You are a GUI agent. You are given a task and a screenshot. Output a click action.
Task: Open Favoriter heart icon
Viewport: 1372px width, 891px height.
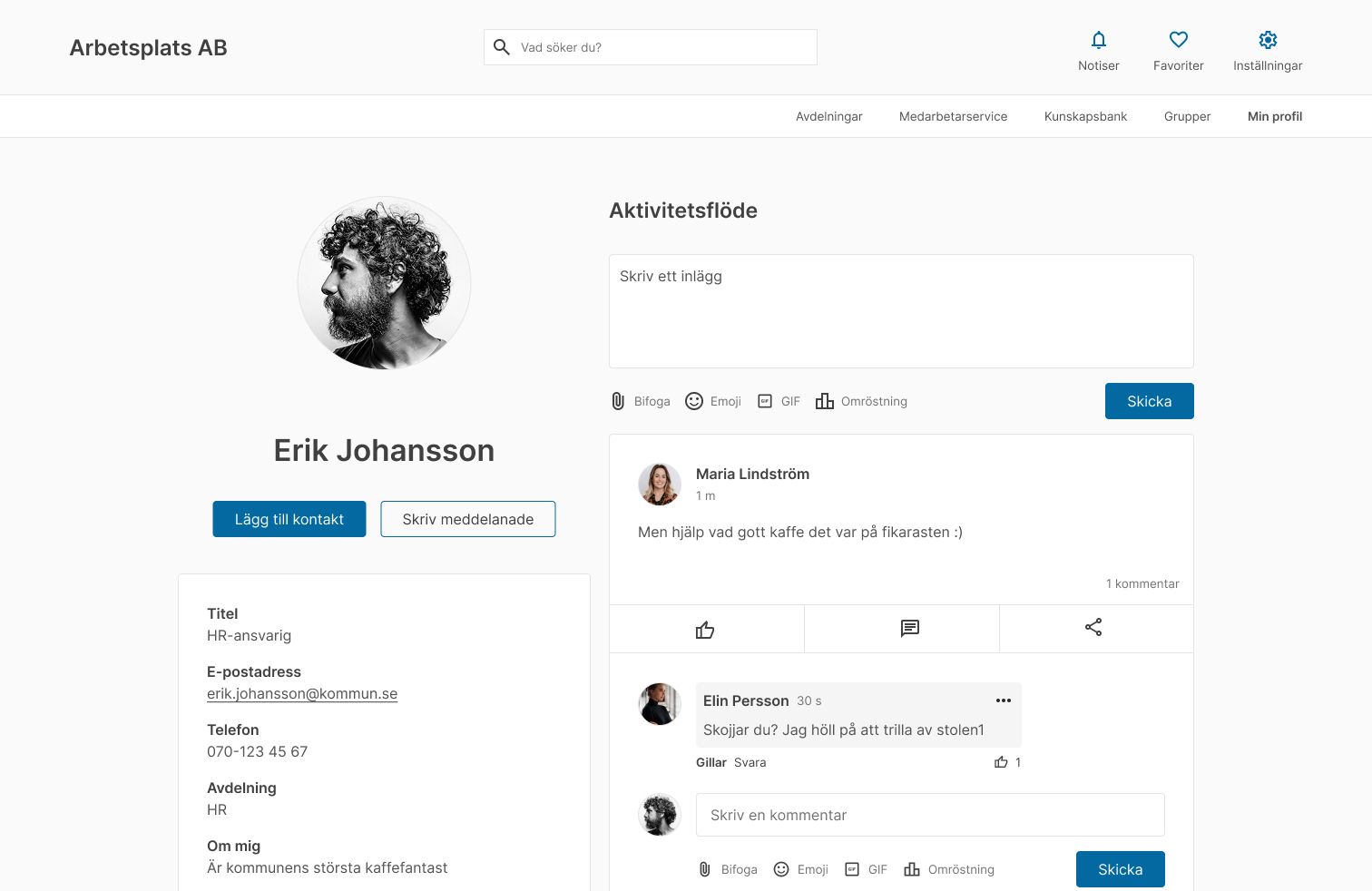1178,41
